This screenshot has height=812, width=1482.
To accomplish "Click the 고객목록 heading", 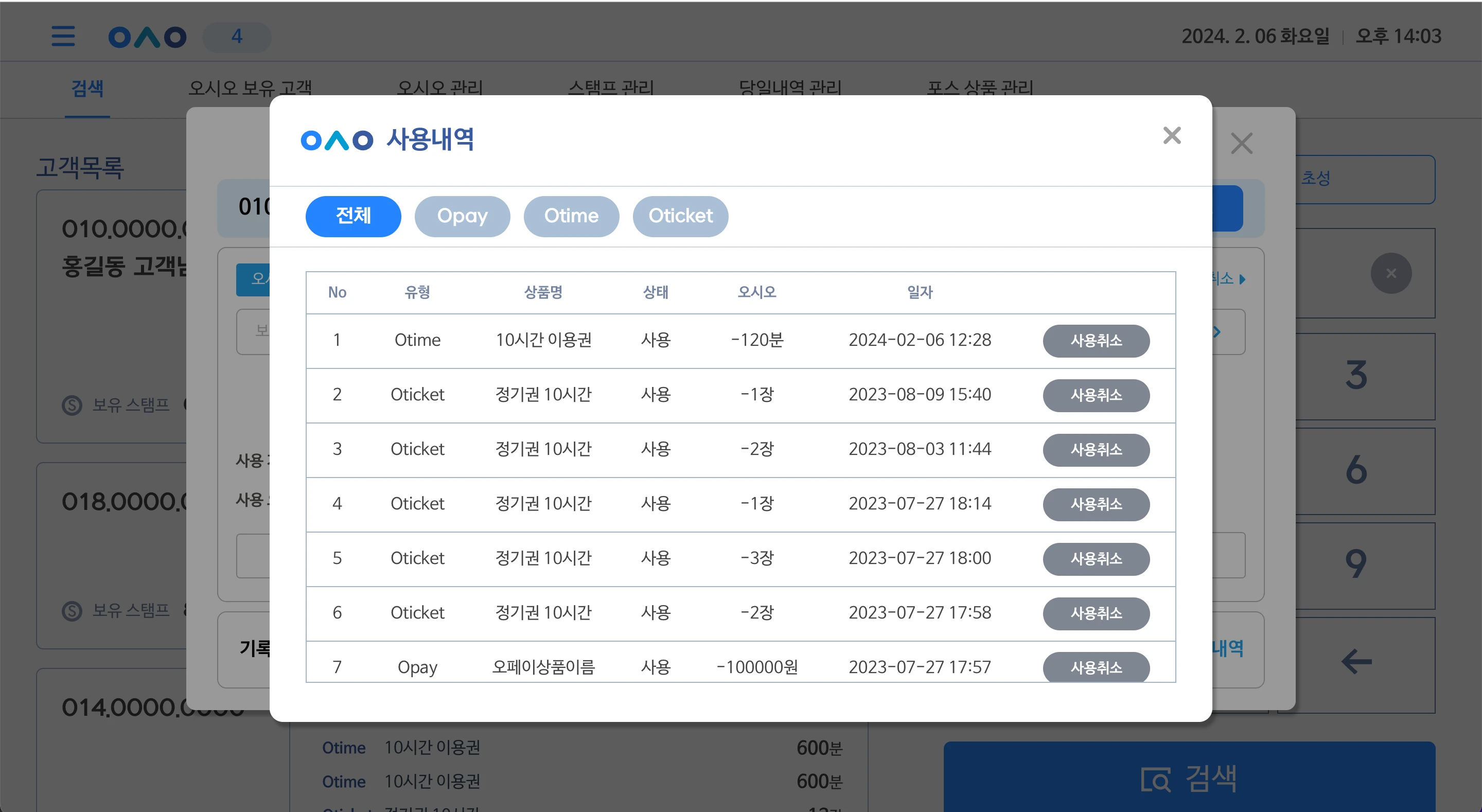I will click(80, 167).
